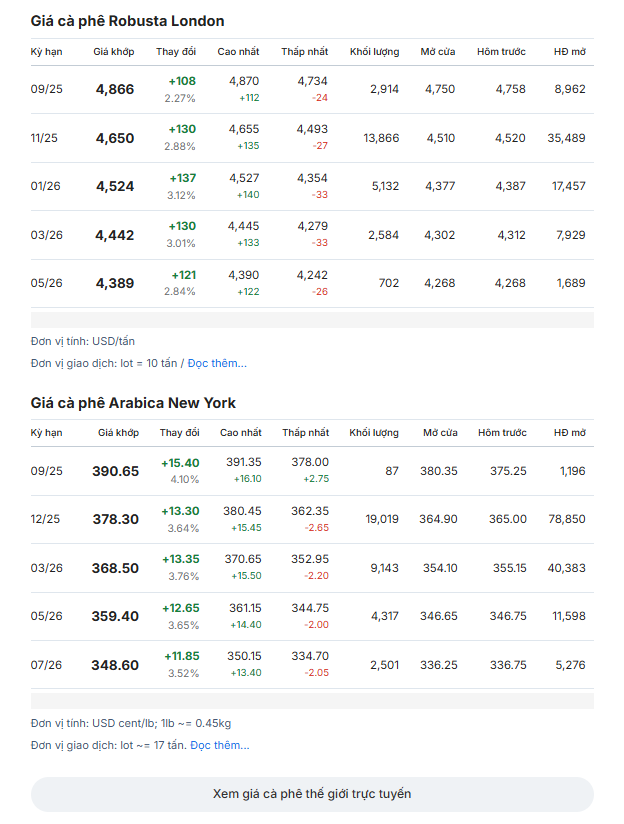Click Arabica horizontal scrollbar track below table
Viewport: 624px width, 824px height.
pos(312,701)
